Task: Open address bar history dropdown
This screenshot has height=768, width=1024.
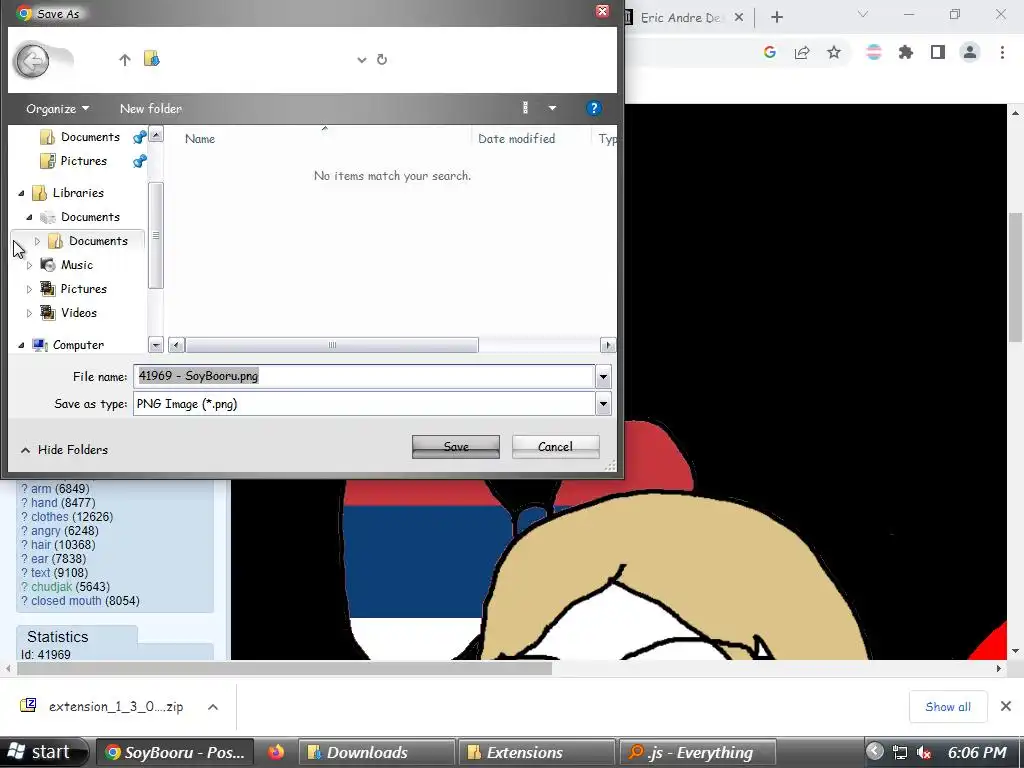Action: [361, 60]
